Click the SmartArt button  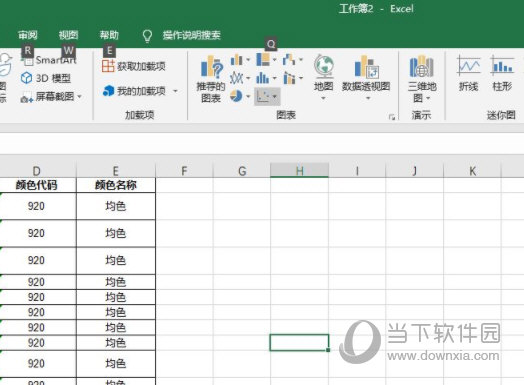point(49,60)
